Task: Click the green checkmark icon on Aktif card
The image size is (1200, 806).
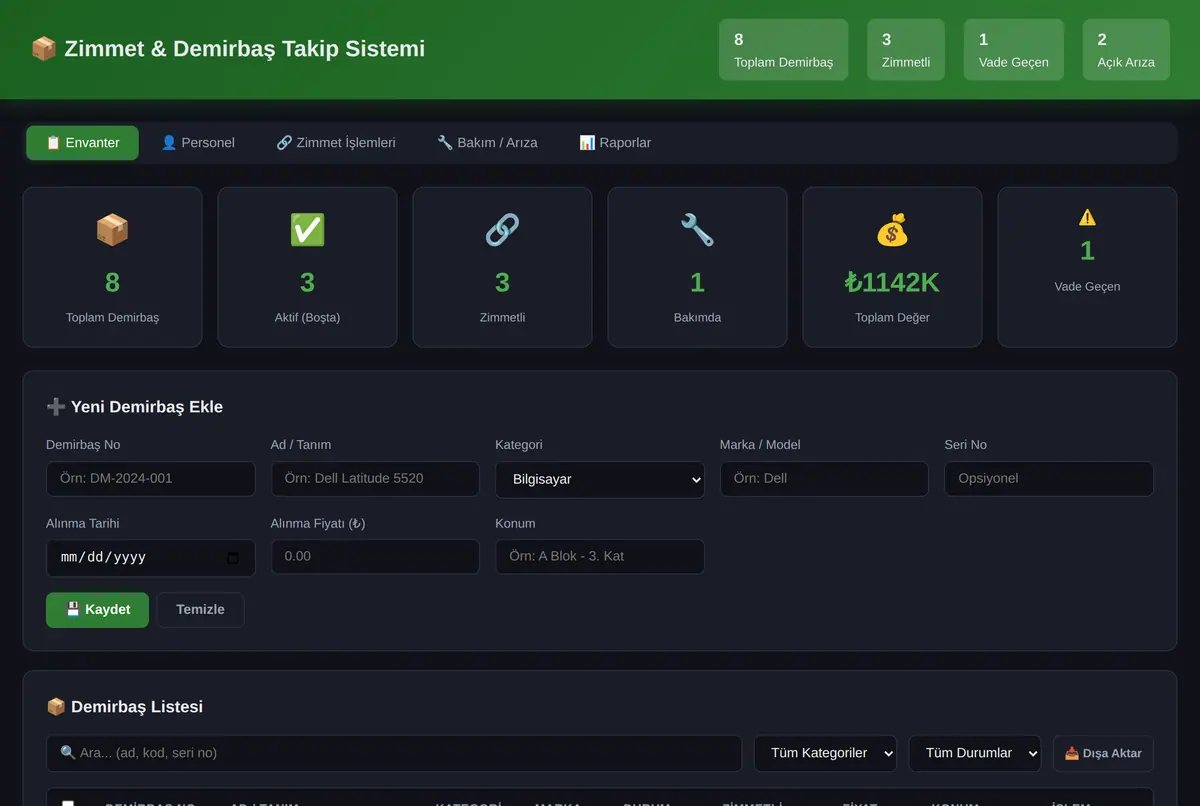Action: (307, 230)
